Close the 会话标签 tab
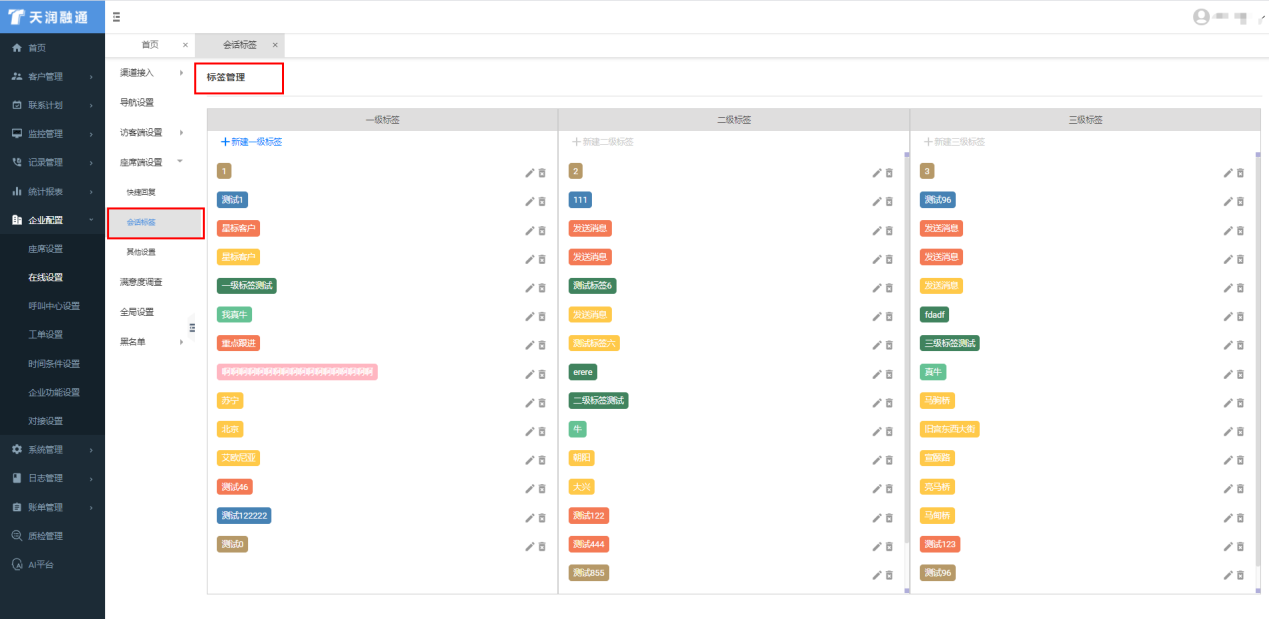This screenshot has height=619, width=1269. click(x=275, y=45)
